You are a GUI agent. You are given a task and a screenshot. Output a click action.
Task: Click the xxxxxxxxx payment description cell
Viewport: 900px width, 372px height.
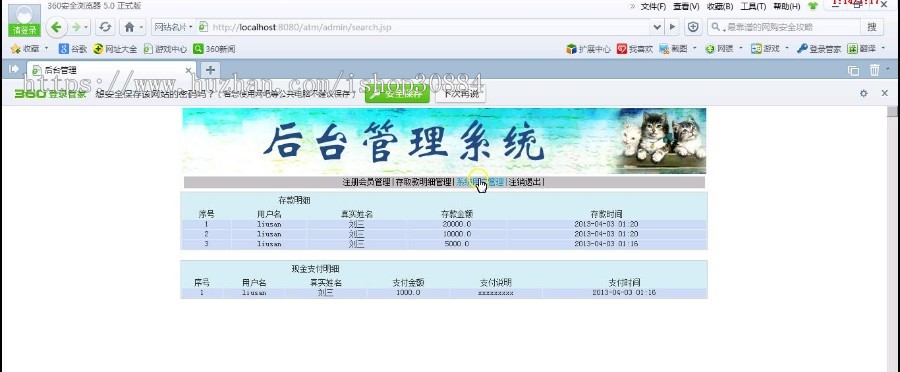click(x=495, y=293)
